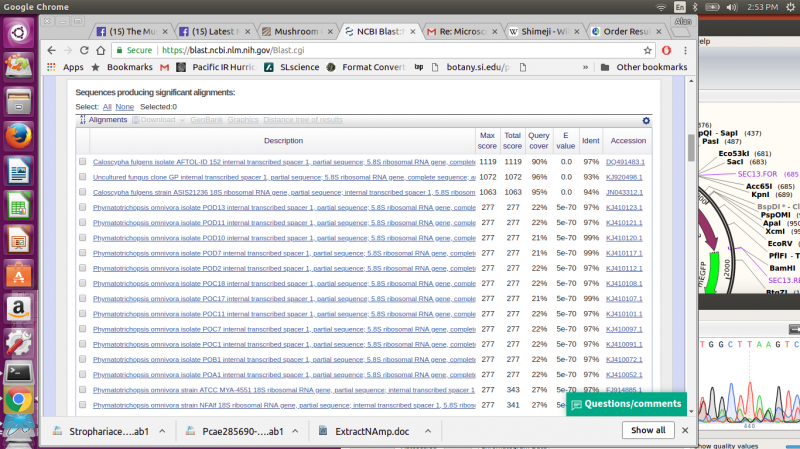The height and width of the screenshot is (449, 800).
Task: Open System Settings wrench icon in dock
Action: coord(19,343)
